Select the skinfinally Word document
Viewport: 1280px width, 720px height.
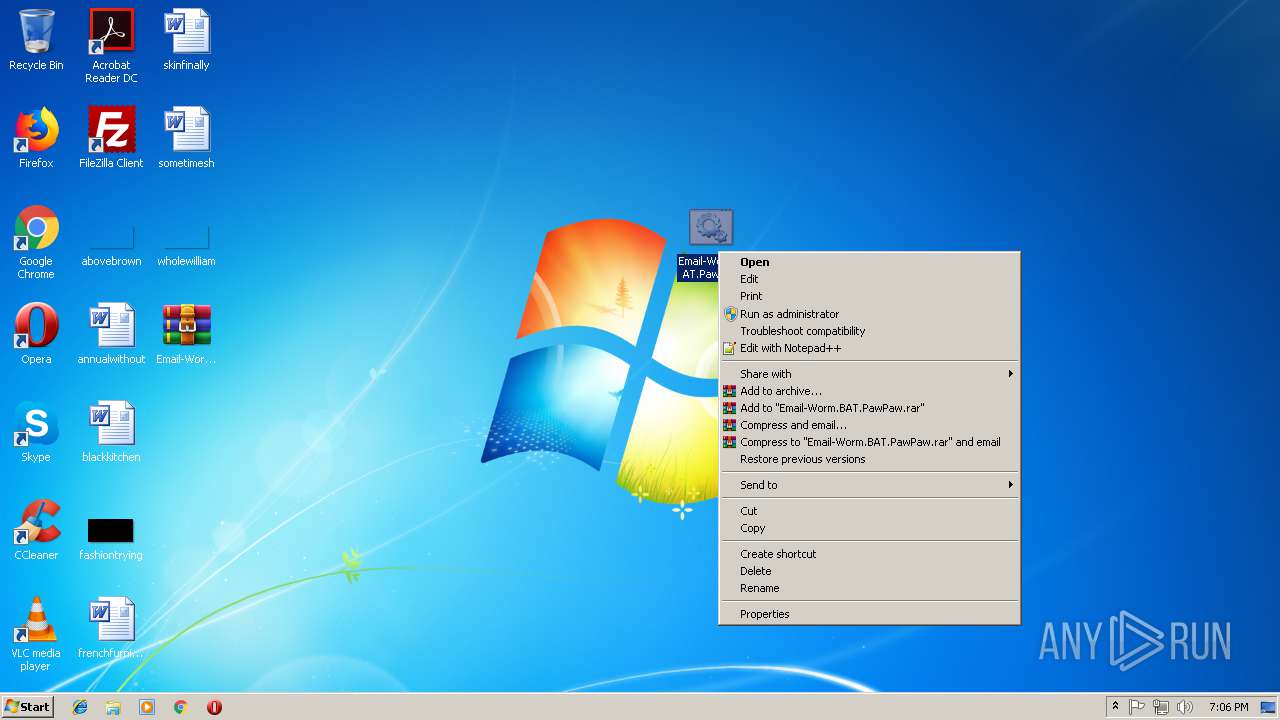click(x=186, y=40)
